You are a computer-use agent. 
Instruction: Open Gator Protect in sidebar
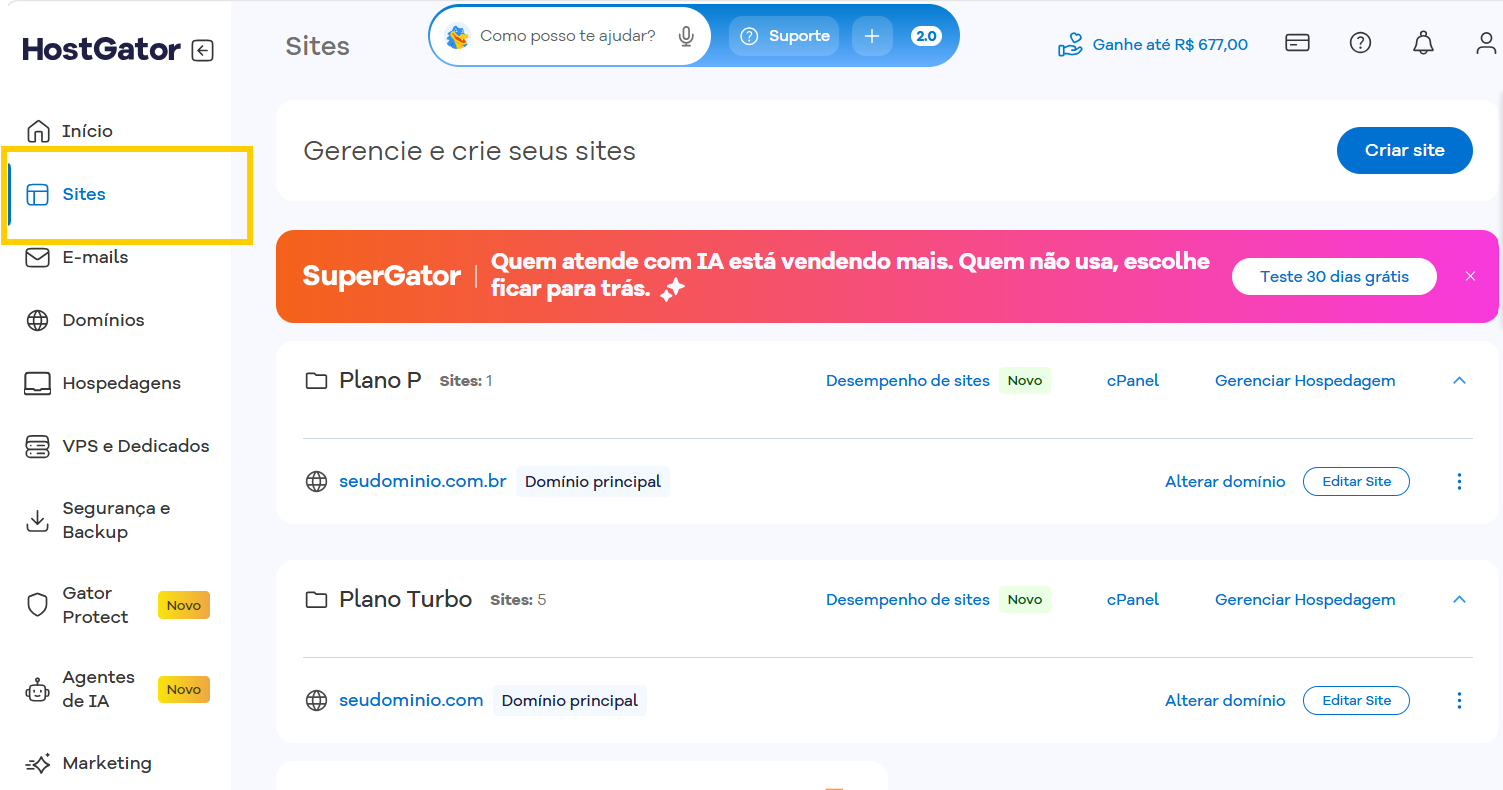(95, 605)
